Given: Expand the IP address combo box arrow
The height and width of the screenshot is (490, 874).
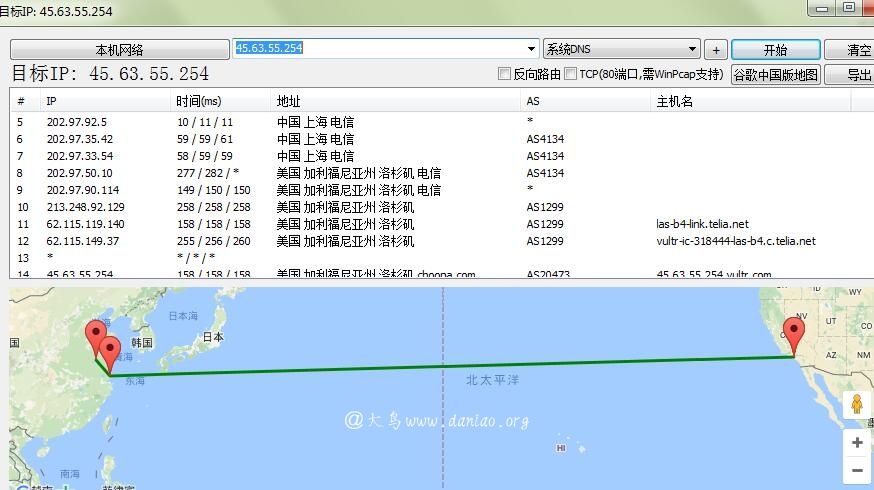Looking at the screenshot, I should point(532,48).
